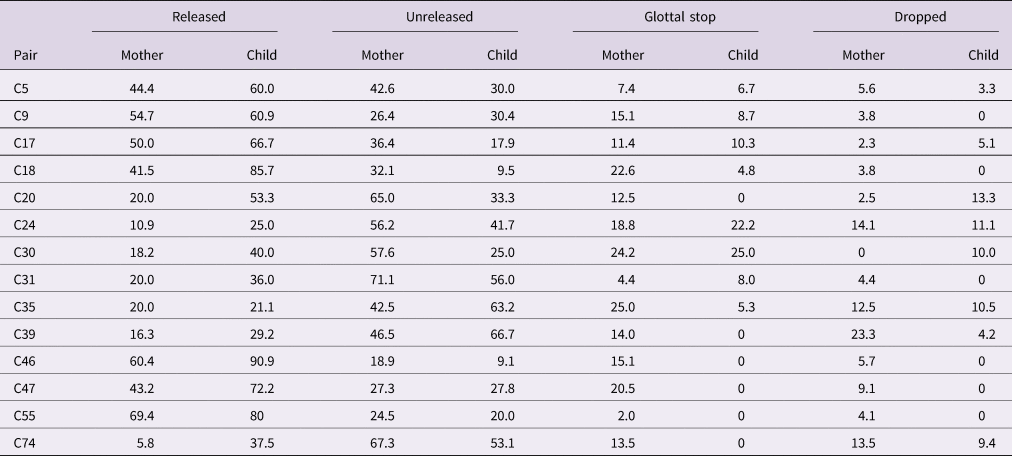The height and width of the screenshot is (456, 1012).
Task: Click the Child subheader under Dropped
Action: pos(983,55)
